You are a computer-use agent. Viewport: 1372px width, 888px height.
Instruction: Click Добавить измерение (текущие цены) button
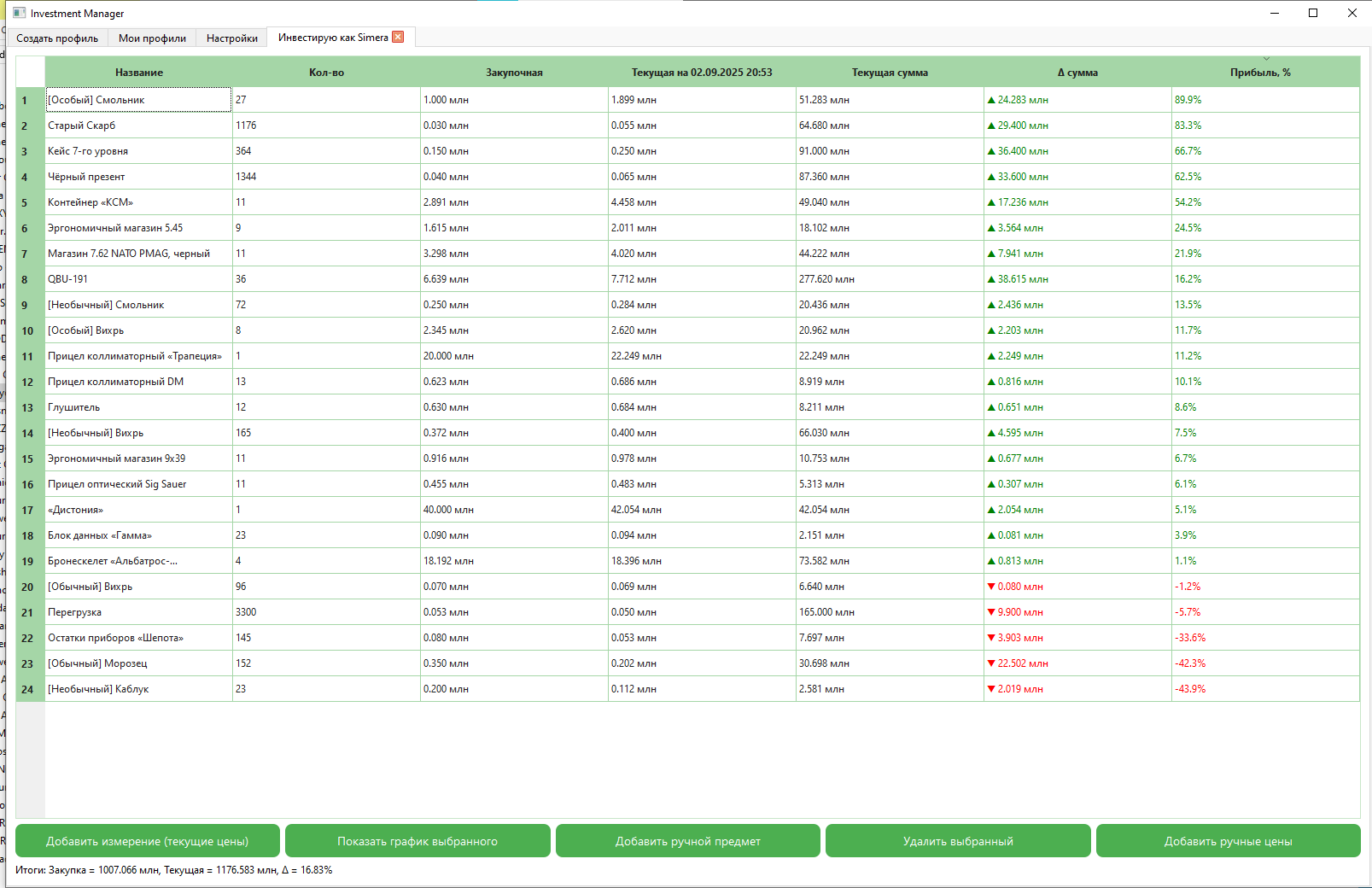pos(148,841)
